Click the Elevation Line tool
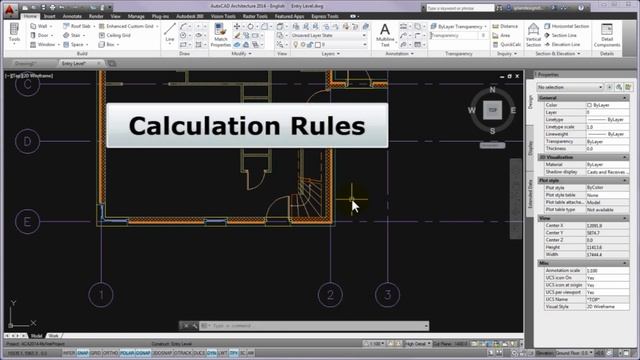The height and width of the screenshot is (360, 640). tap(562, 44)
